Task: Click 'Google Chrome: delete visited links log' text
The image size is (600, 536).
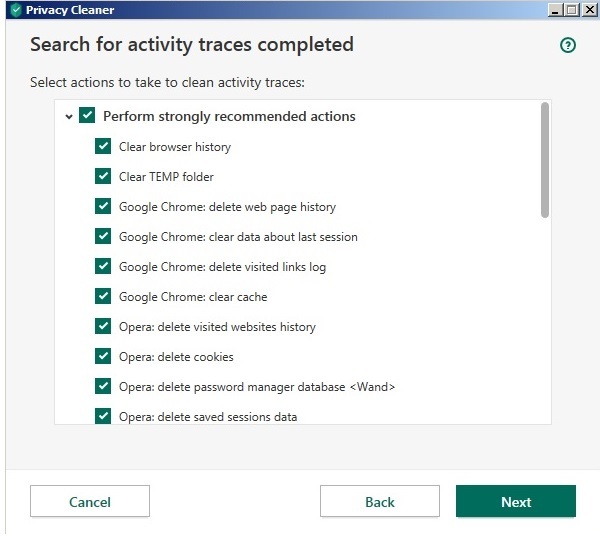Action: pos(222,267)
